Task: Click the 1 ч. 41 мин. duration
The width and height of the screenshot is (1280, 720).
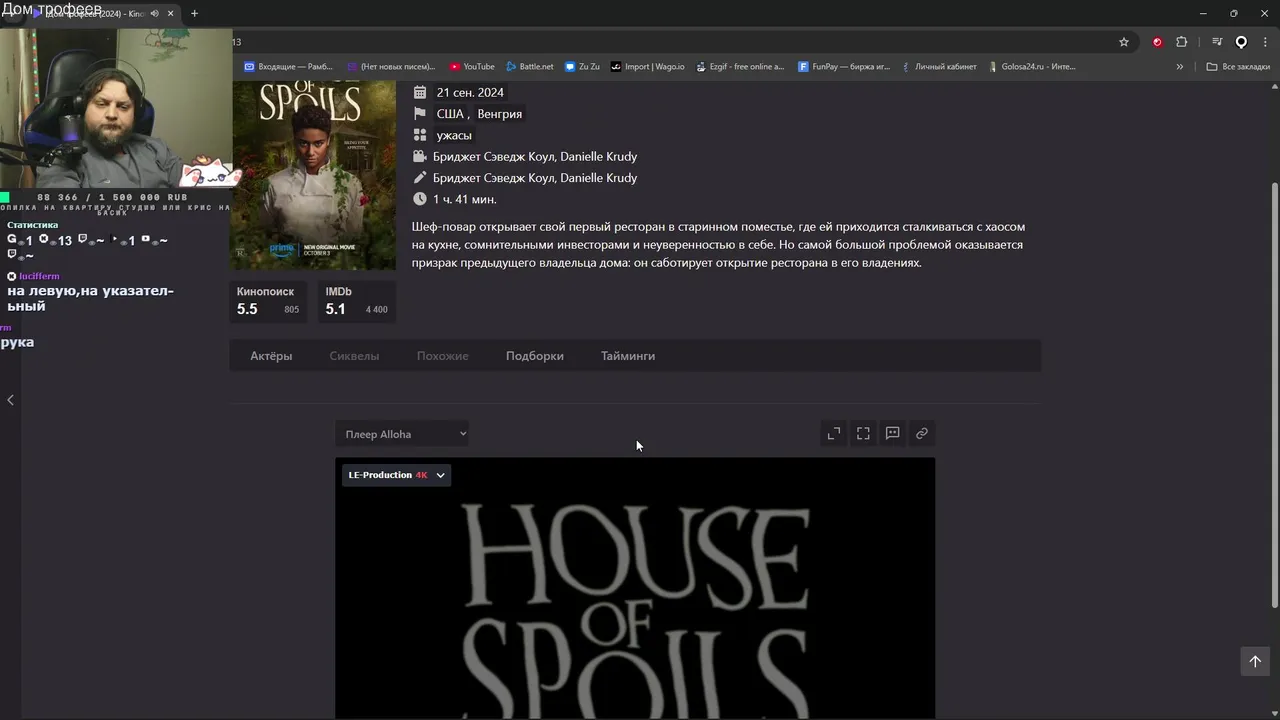Action: [465, 199]
